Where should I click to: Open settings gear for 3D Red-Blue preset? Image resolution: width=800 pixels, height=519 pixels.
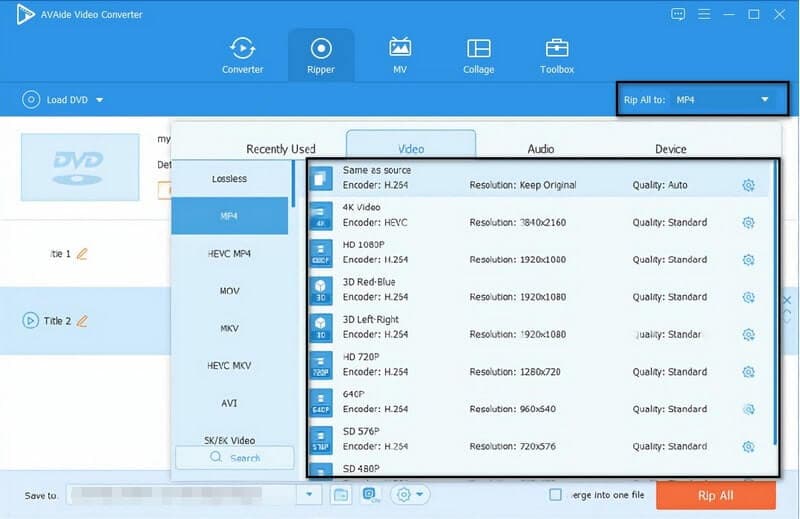748,297
